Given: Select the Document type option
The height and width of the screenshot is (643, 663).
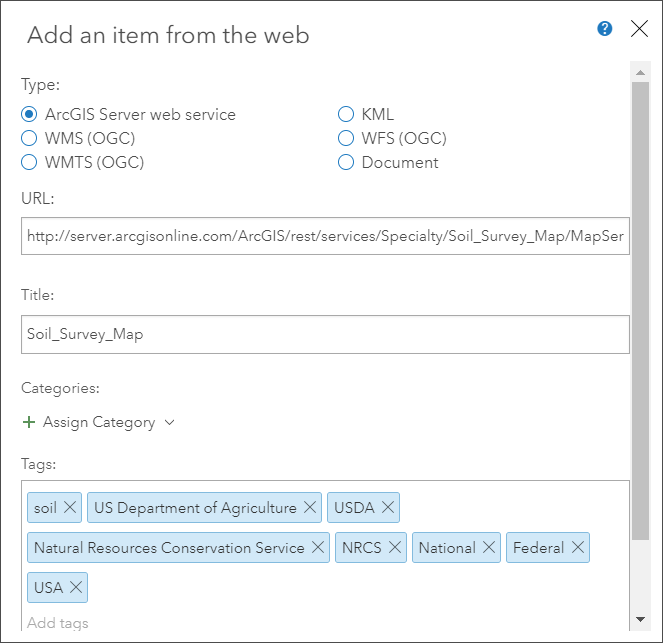Looking at the screenshot, I should [x=346, y=162].
